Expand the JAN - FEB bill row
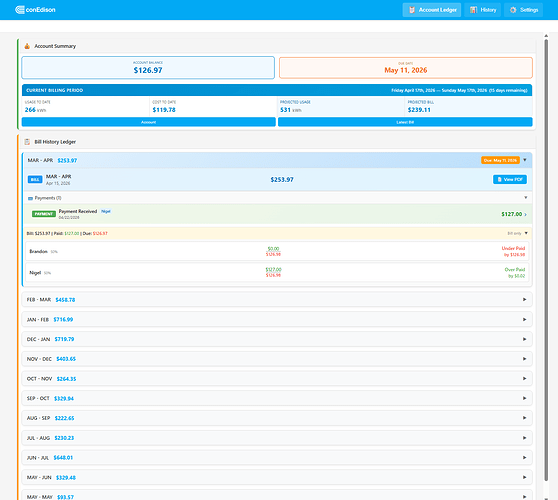The image size is (558, 500). [x=277, y=320]
